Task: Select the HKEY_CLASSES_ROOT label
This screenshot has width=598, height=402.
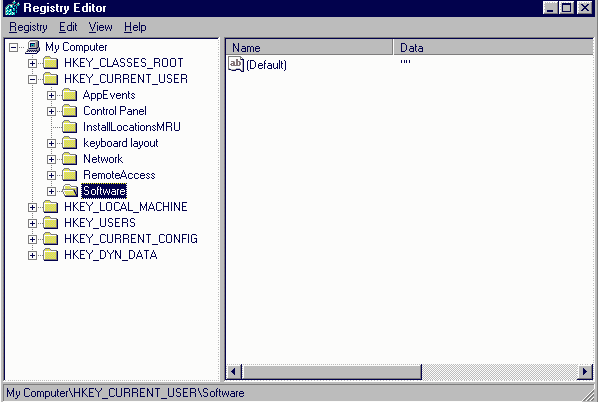Action: [124, 63]
